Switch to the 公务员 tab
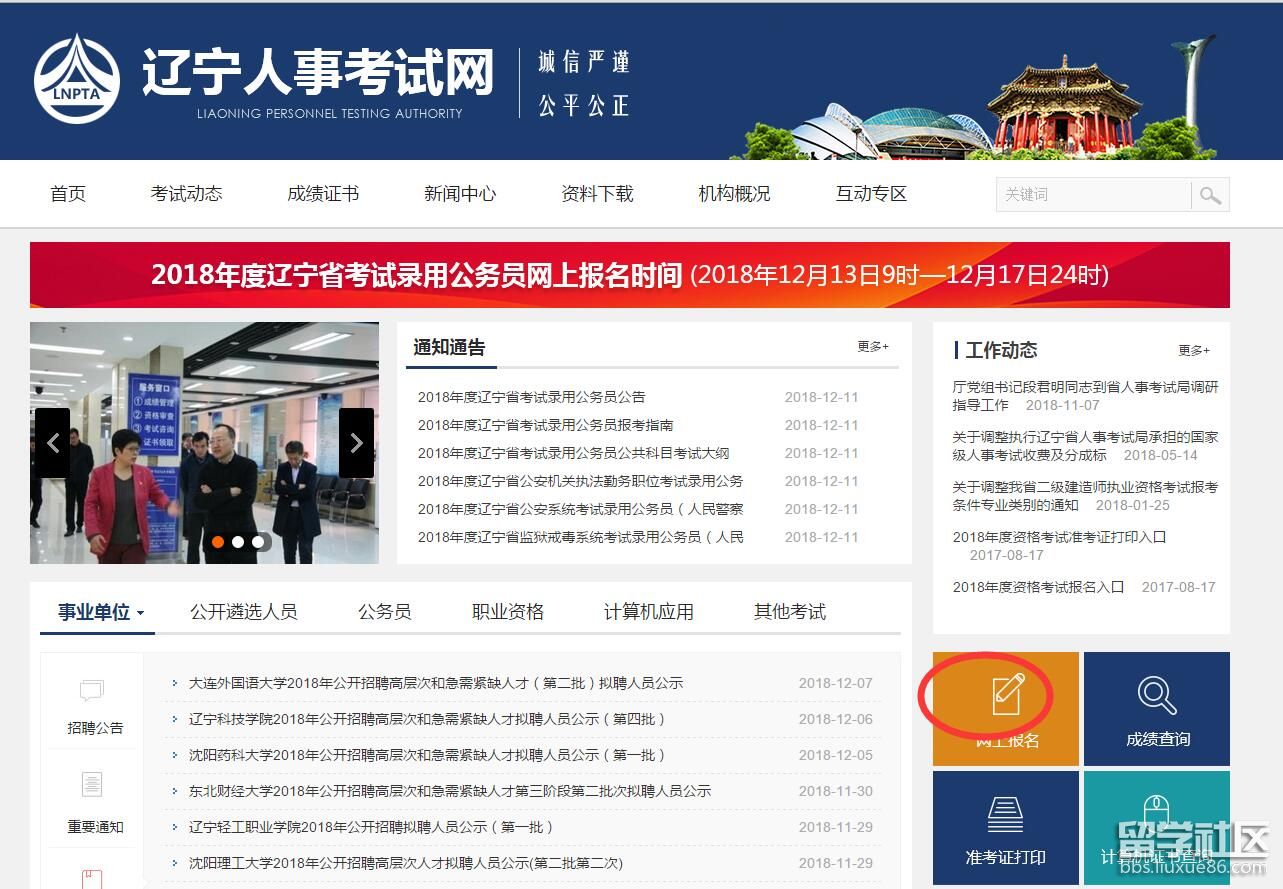Screen dimensions: 1283x889 tap(384, 612)
